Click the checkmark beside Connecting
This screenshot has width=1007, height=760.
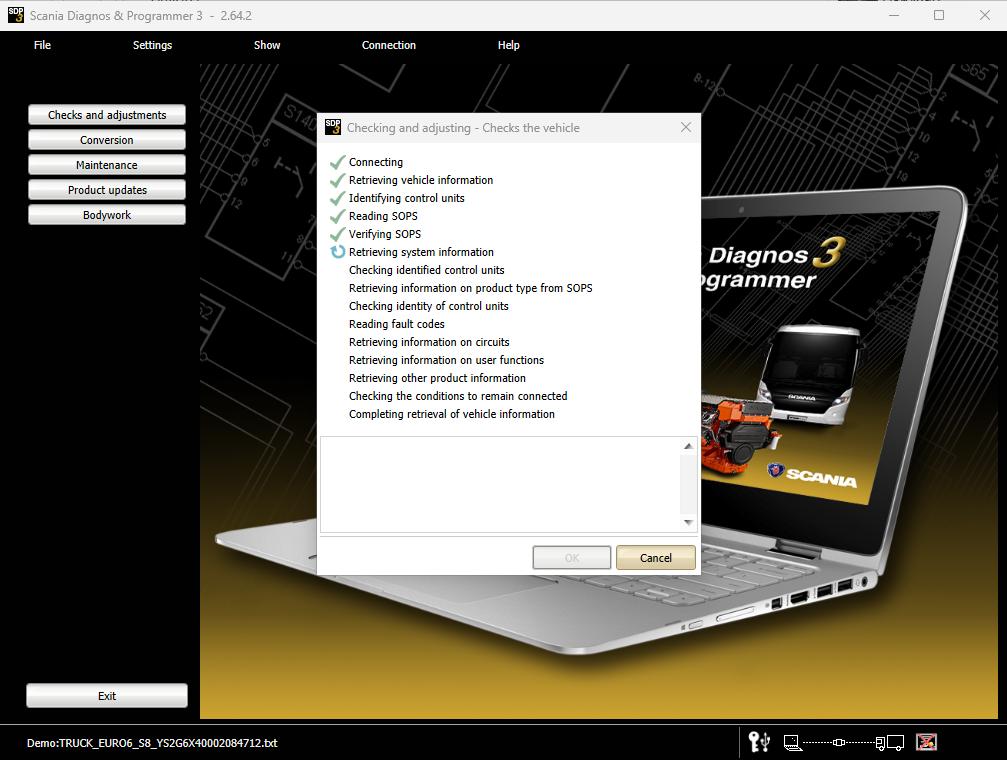pos(338,162)
